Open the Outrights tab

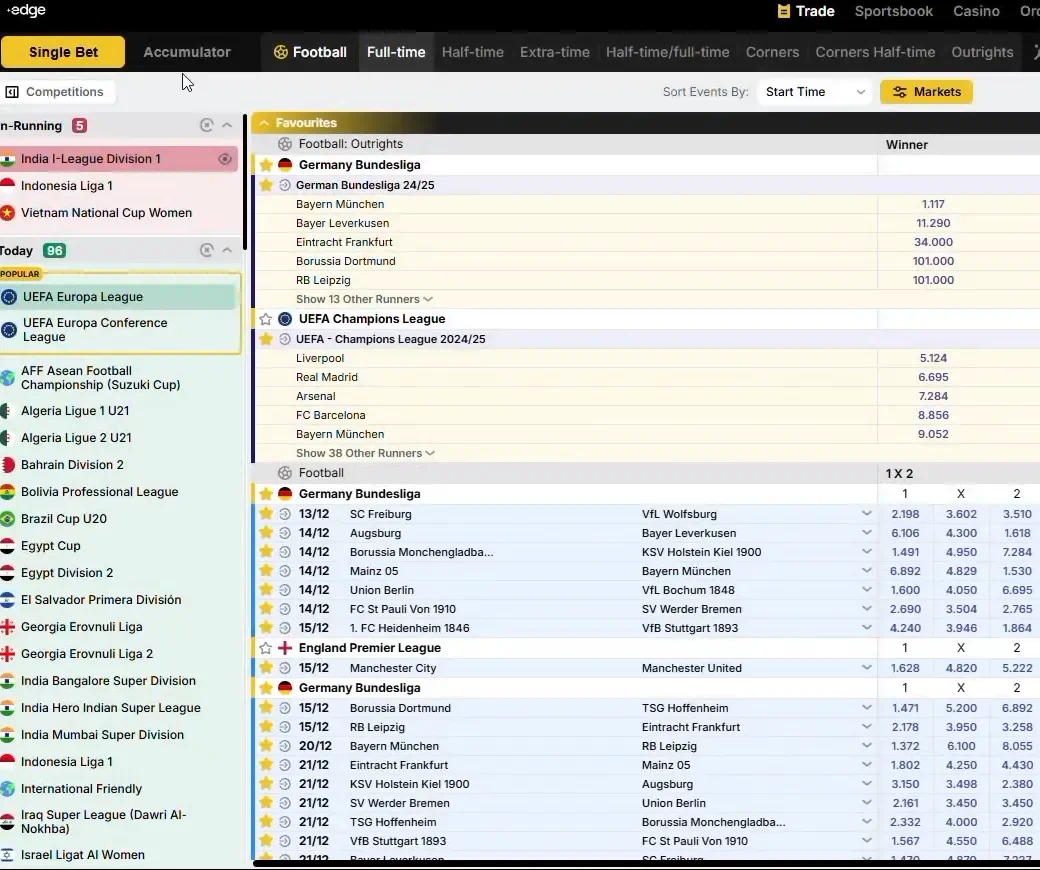(x=982, y=52)
